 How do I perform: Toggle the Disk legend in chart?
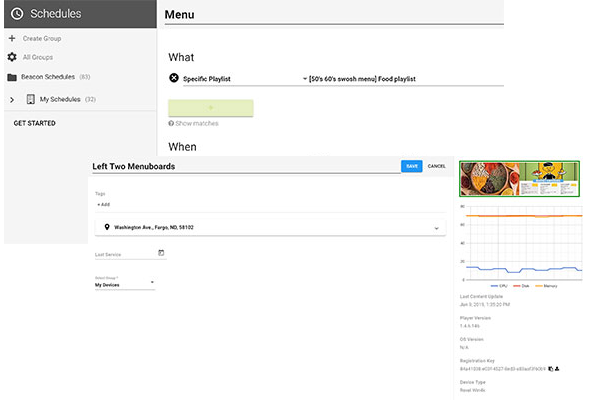(521, 286)
